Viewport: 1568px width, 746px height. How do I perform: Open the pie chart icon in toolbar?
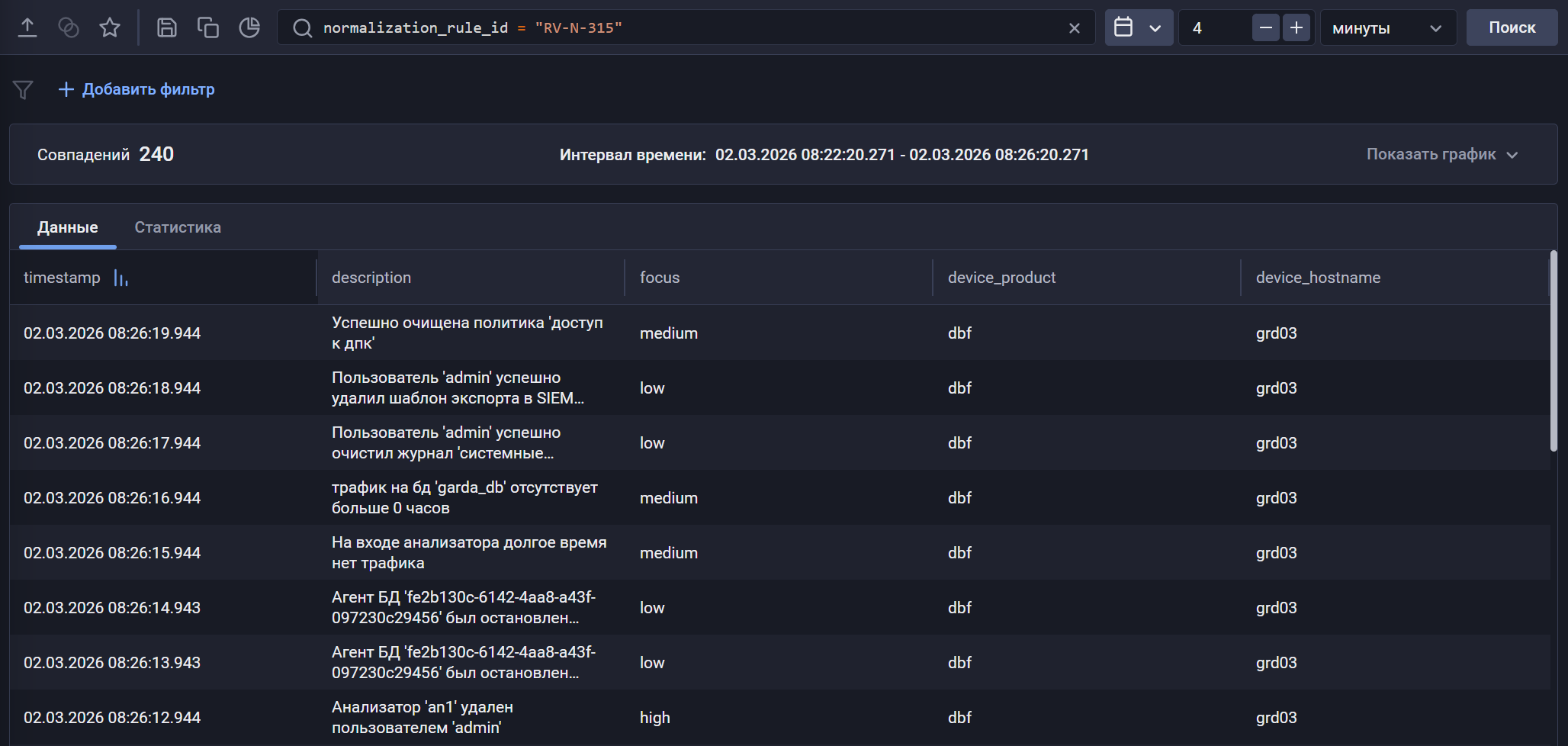(249, 28)
